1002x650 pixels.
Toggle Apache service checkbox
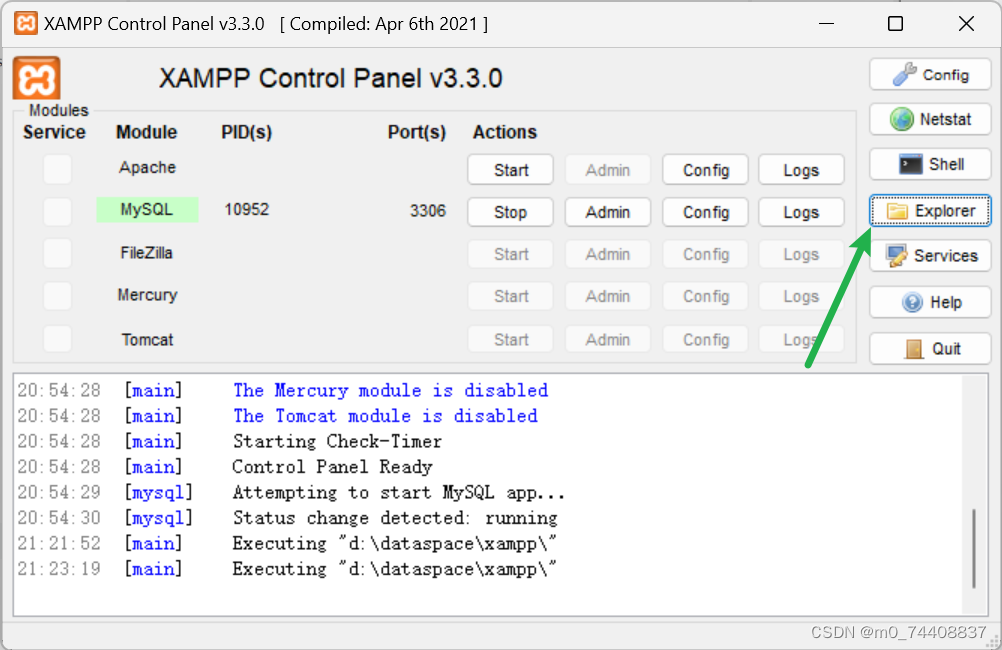pos(58,169)
